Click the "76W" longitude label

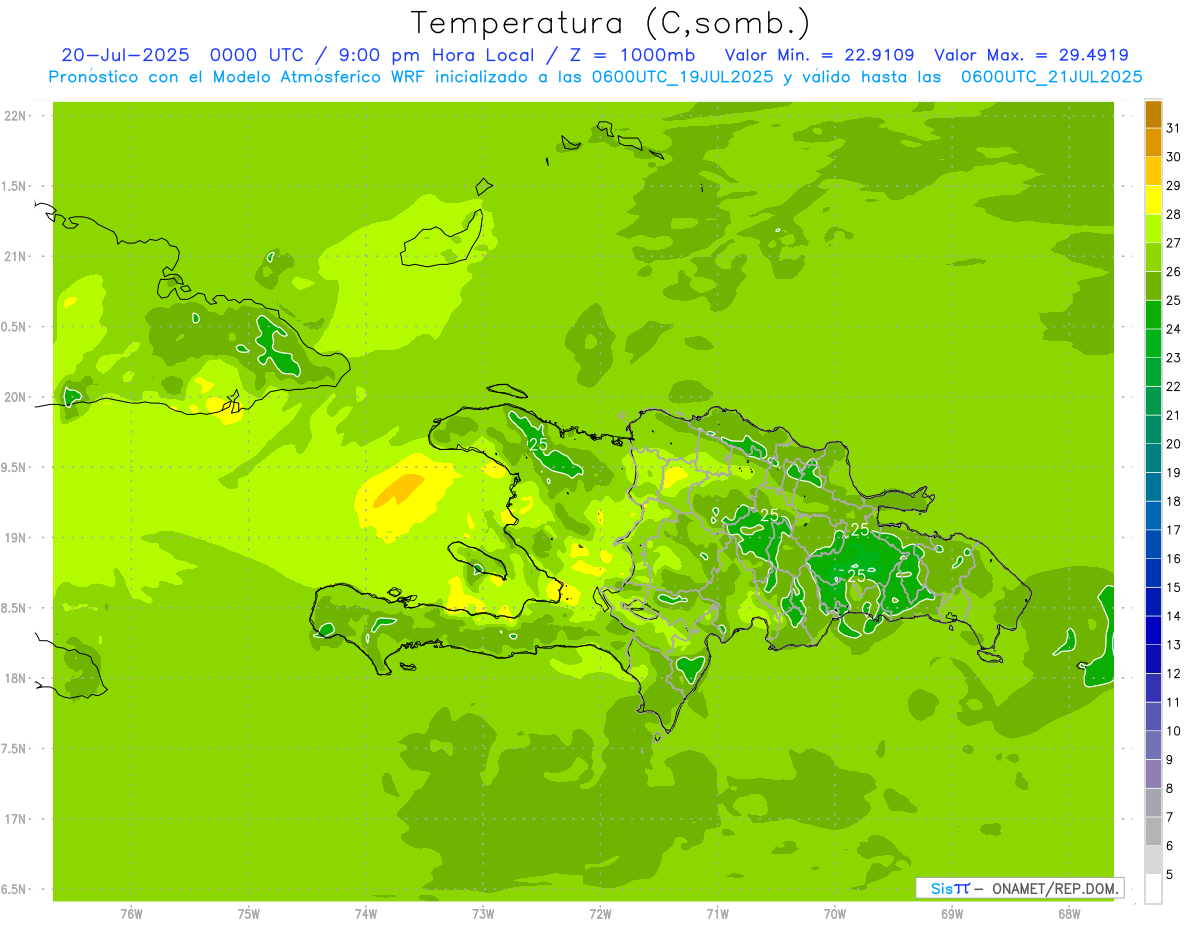(x=131, y=914)
